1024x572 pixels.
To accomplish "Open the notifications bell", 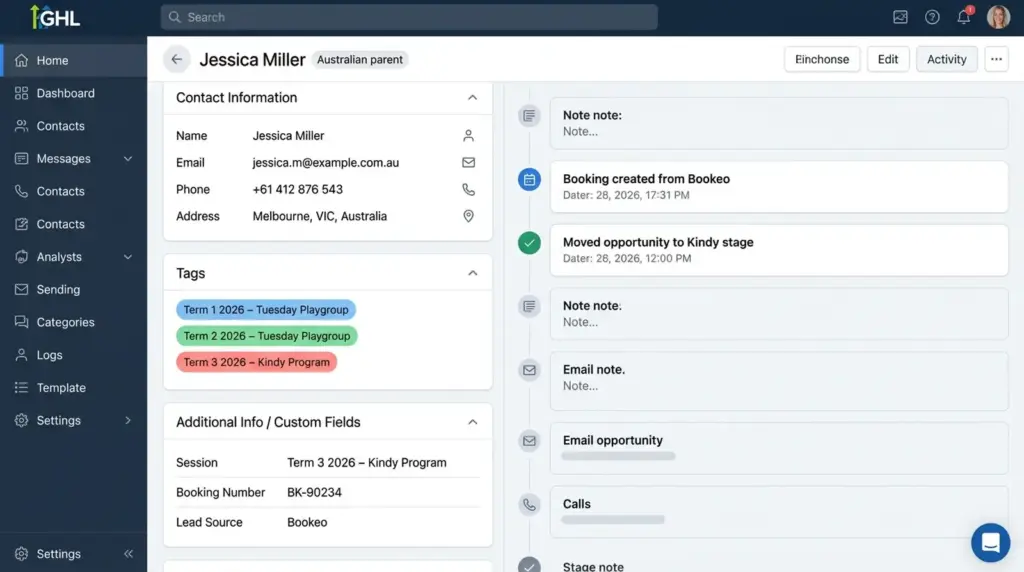I will point(964,16).
